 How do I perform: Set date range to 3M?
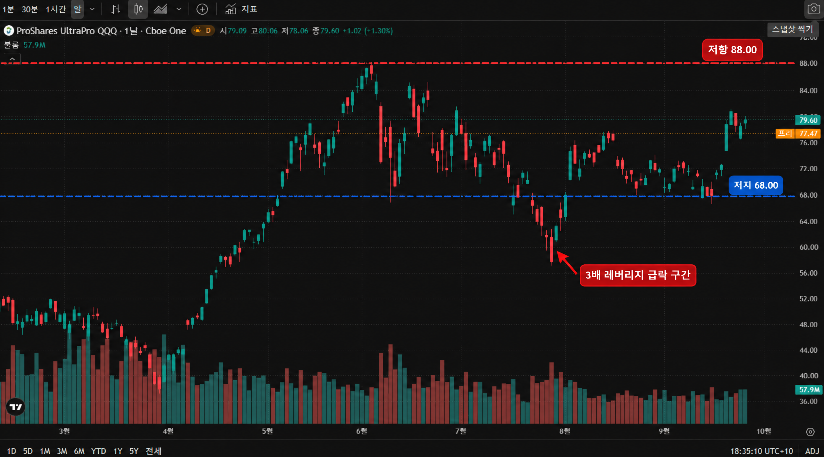pos(61,451)
